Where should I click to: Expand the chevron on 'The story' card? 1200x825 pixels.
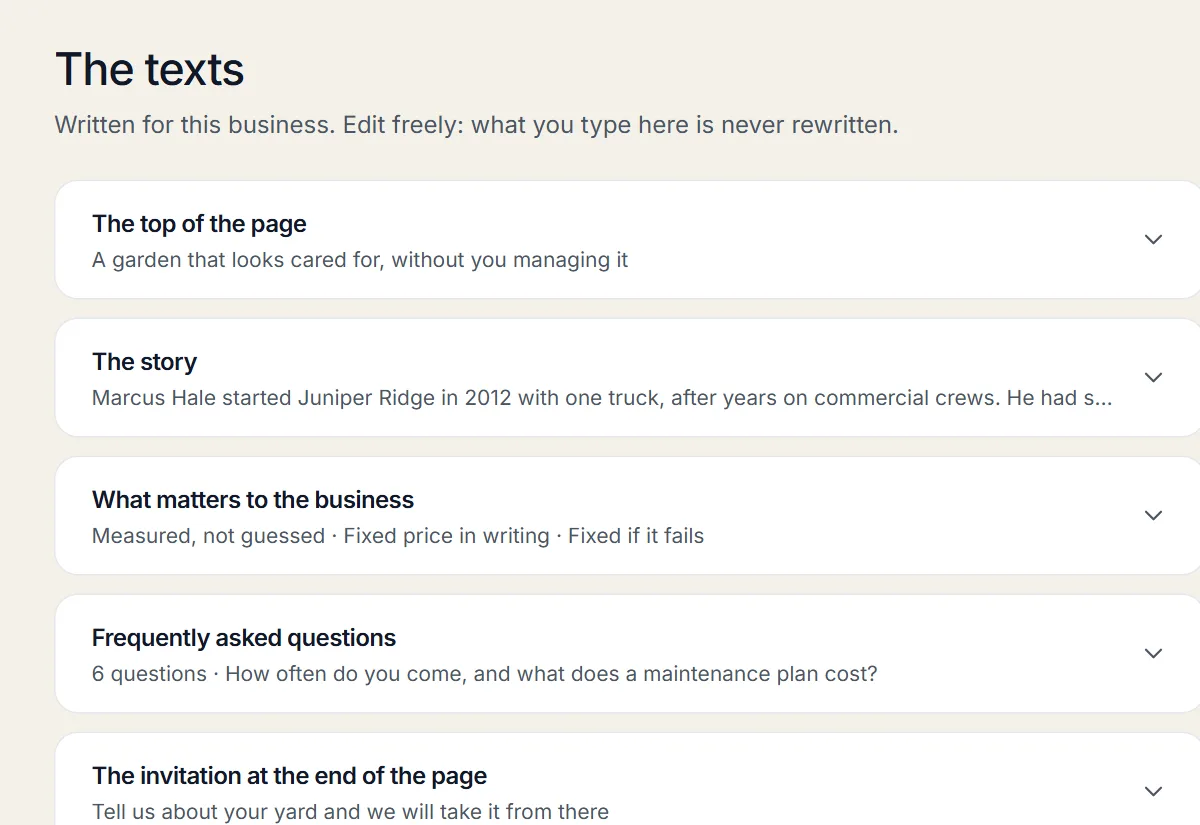click(x=1153, y=378)
